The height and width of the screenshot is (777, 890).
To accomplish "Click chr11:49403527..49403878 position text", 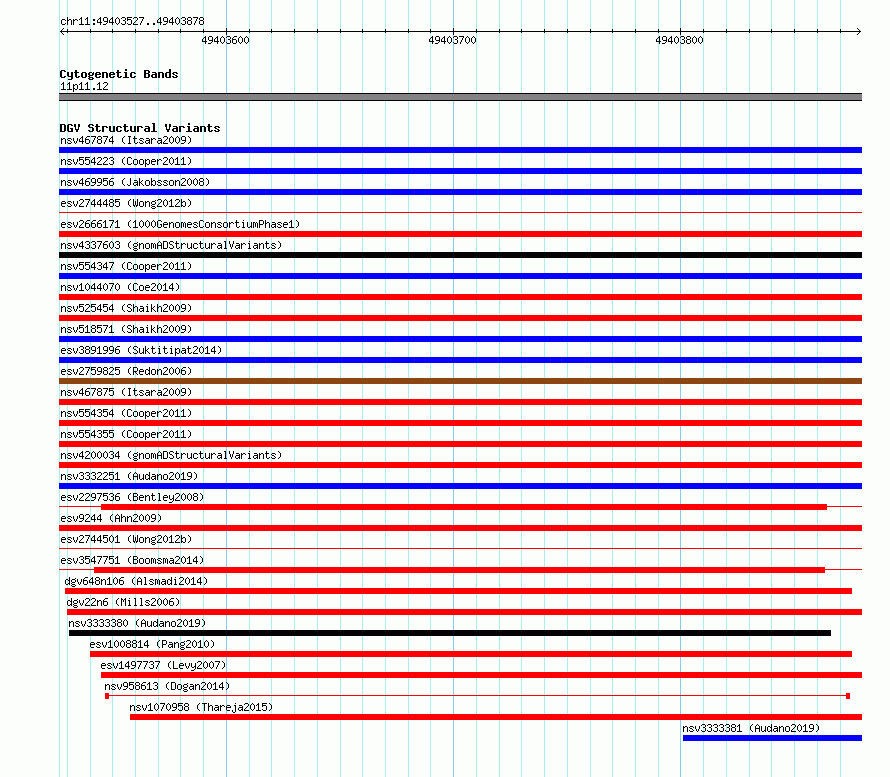I will click(x=132, y=21).
